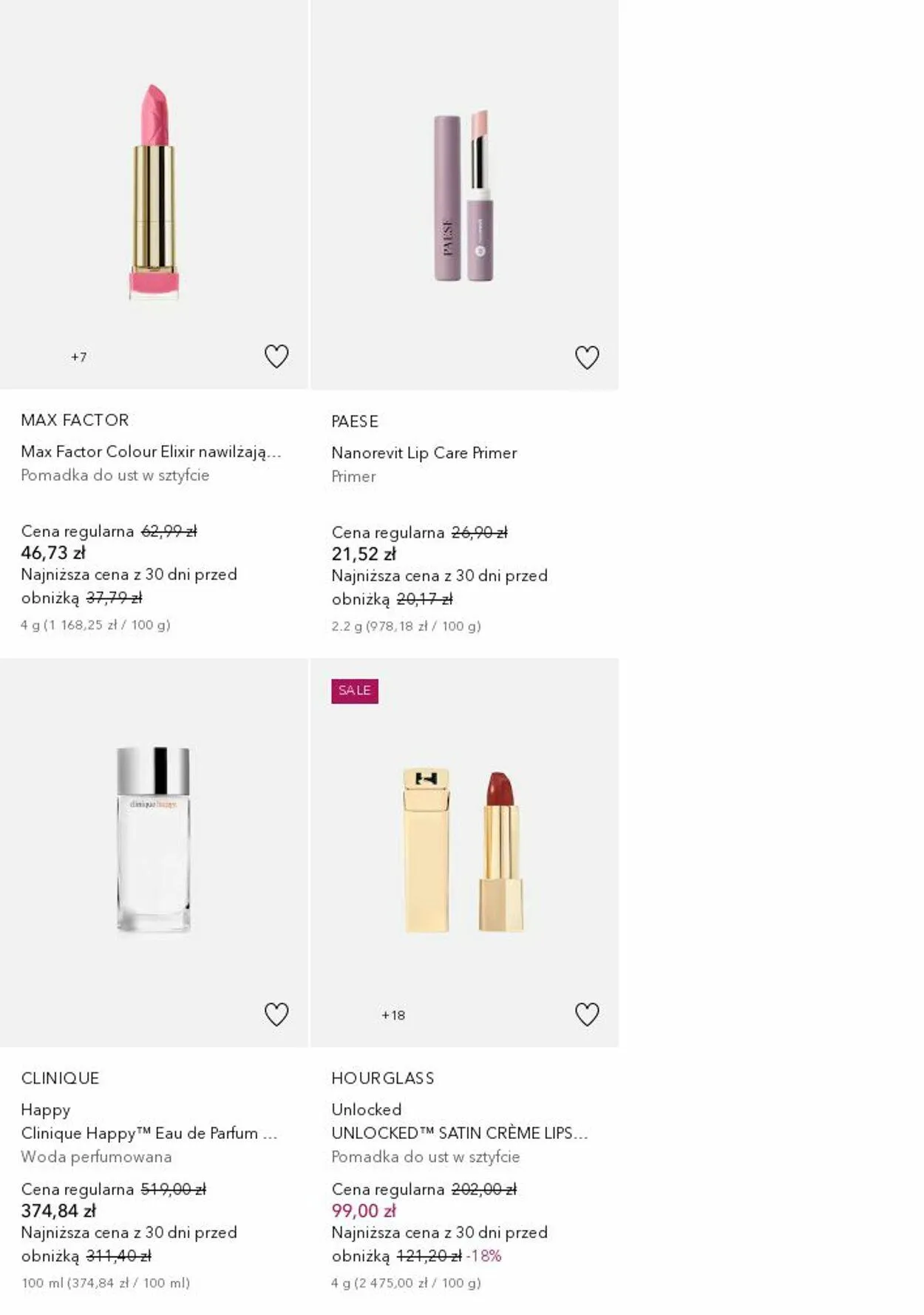Visit the HOURGLASS brand label
Screen dimensions: 924x1315
tap(383, 1078)
